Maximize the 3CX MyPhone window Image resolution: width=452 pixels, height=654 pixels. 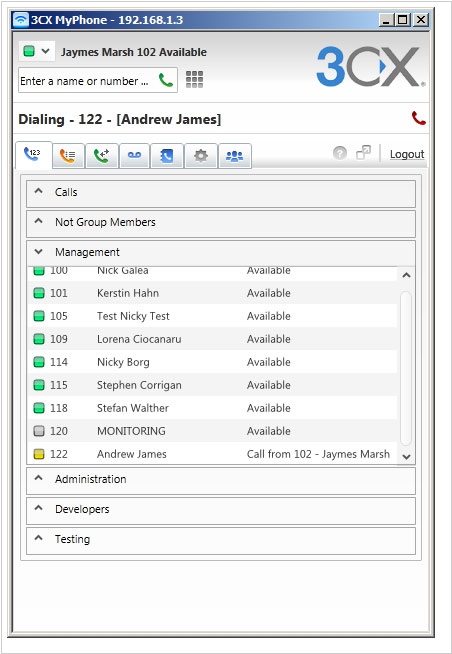pos(403,20)
